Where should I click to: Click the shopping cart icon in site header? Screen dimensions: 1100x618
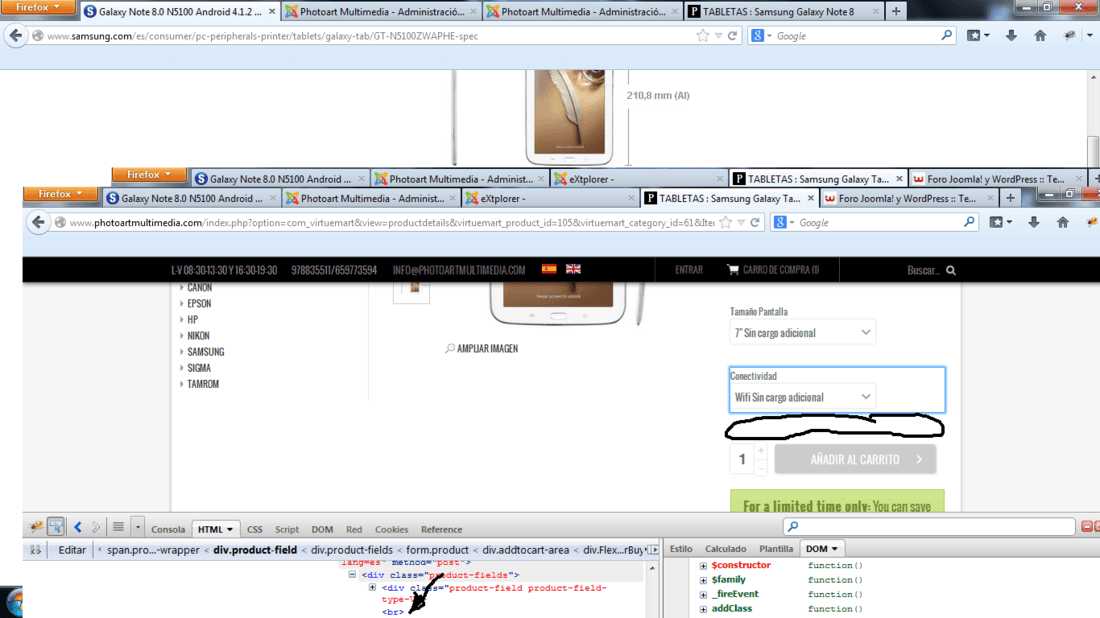(732, 269)
